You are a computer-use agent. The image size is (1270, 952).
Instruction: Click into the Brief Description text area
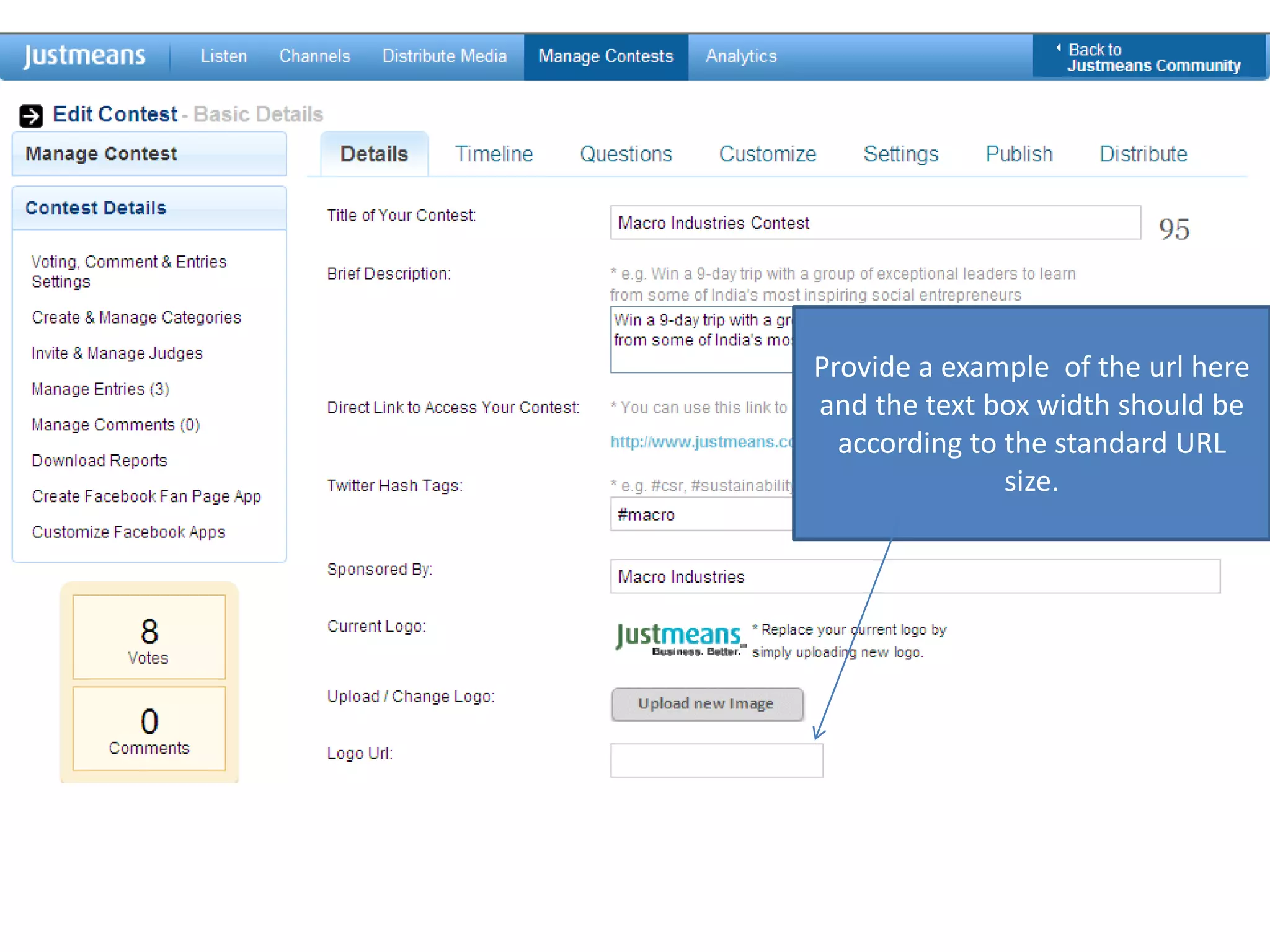point(701,340)
